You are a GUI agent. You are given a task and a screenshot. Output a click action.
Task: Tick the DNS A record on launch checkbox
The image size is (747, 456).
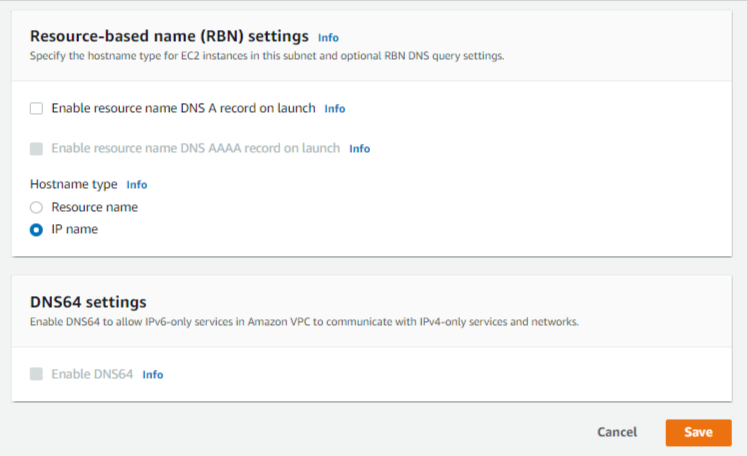(x=36, y=109)
